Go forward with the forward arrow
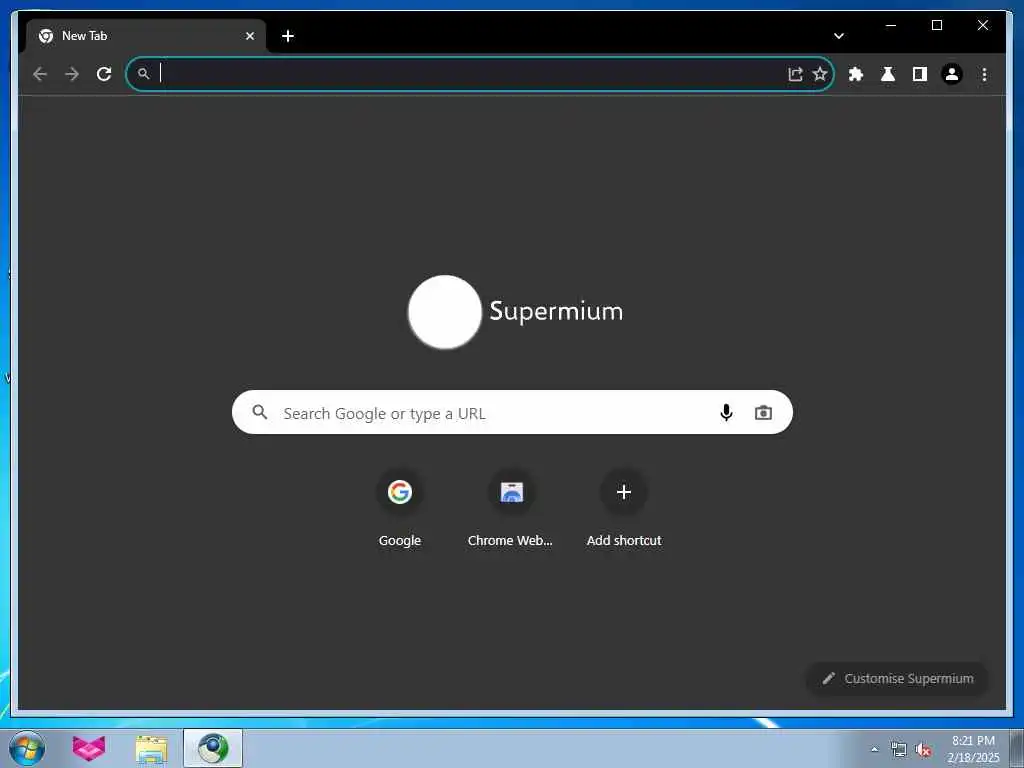This screenshot has width=1024, height=768. [72, 74]
